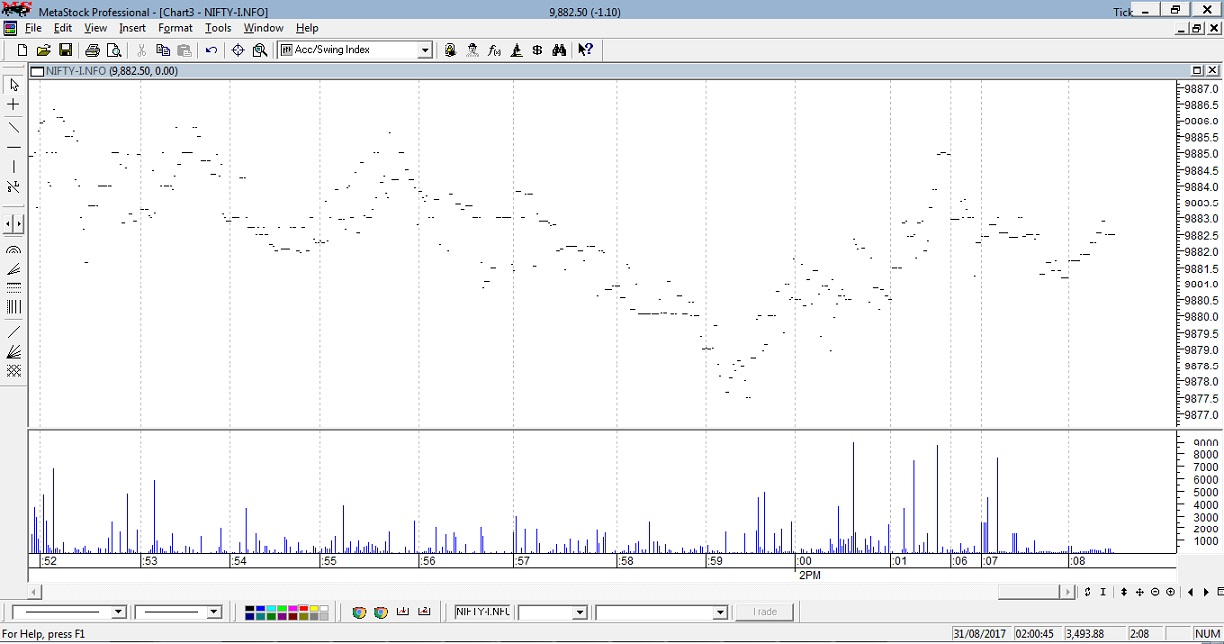
Task: Choose the Fibonacci arcs tool
Action: (14, 250)
